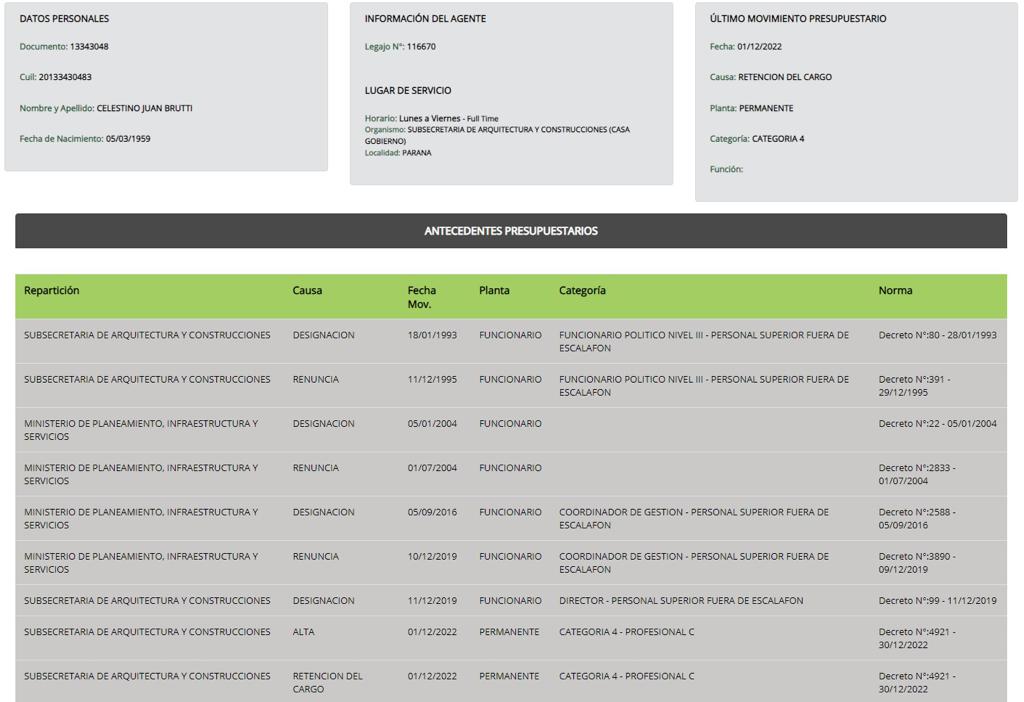Click the Fecha Mov. column header
Screen dimensions: 1024x702
(421, 297)
